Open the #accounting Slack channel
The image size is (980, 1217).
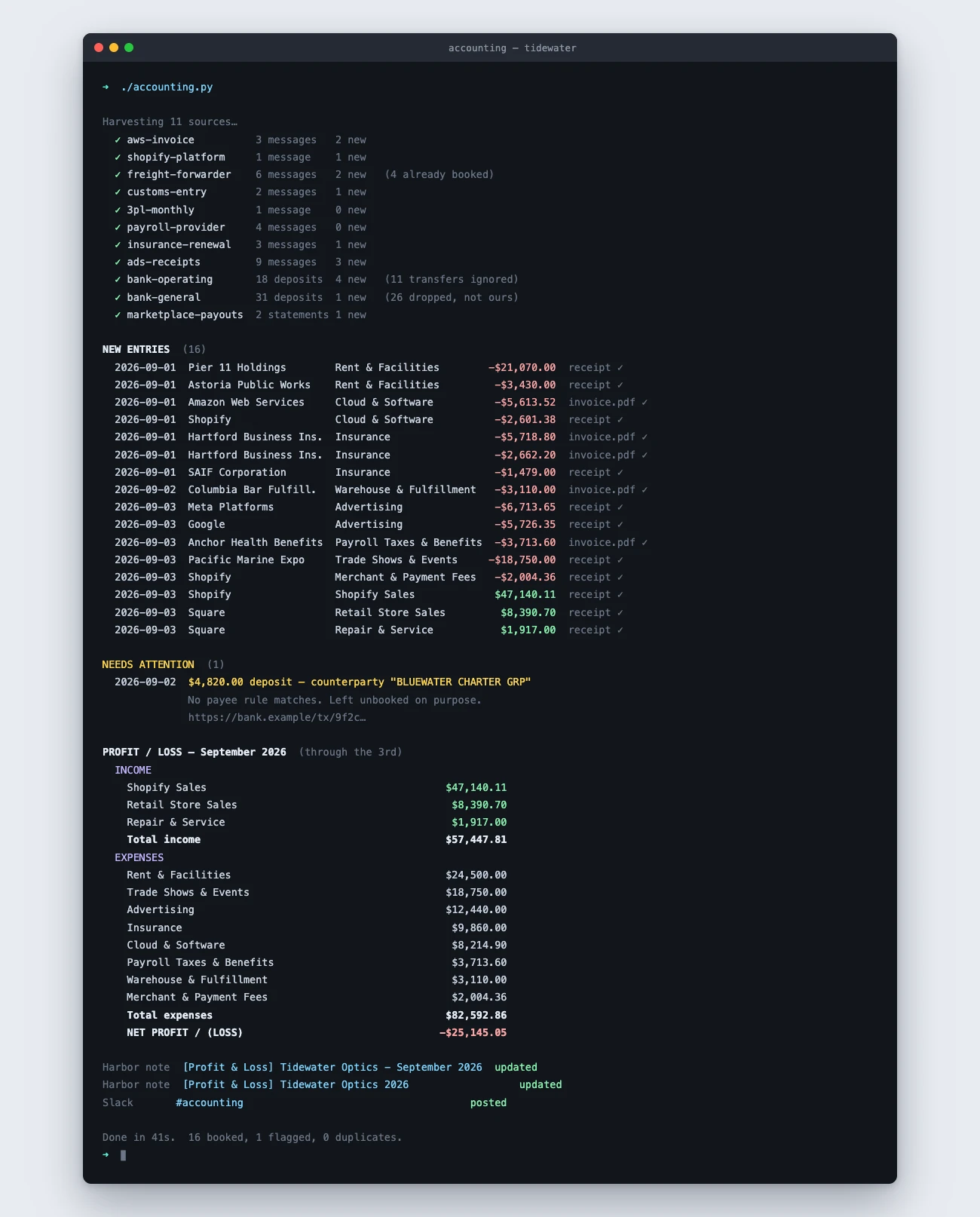[x=210, y=1102]
